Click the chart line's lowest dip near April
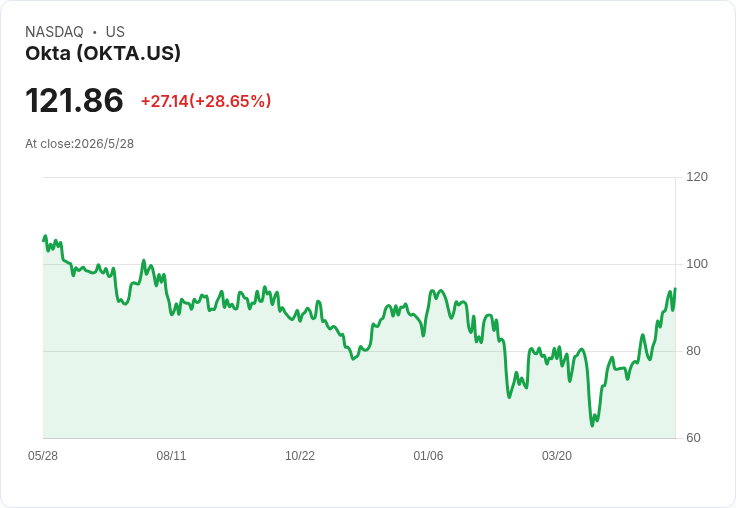 point(592,425)
